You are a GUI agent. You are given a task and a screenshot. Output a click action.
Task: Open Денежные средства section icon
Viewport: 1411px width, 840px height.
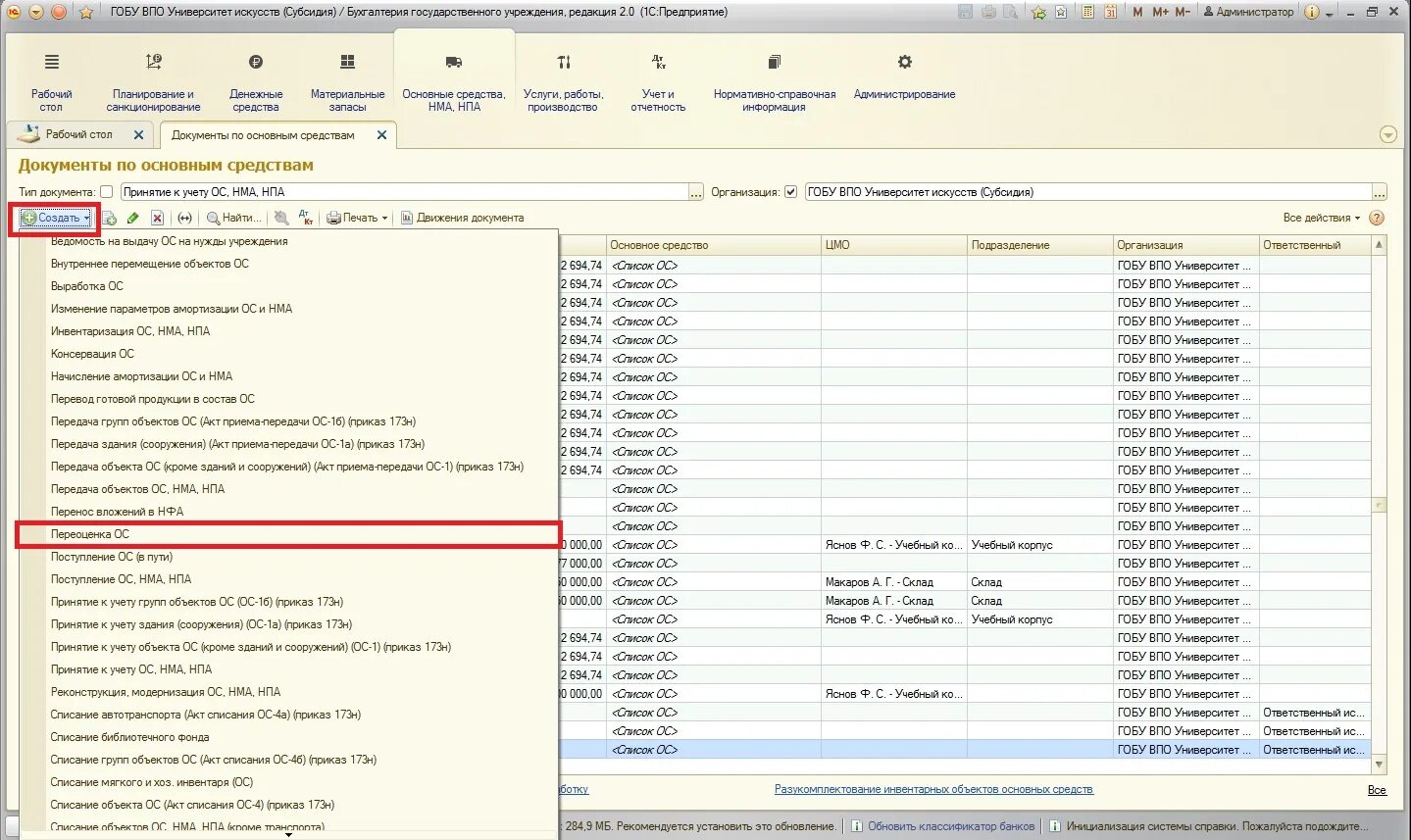pyautogui.click(x=256, y=62)
